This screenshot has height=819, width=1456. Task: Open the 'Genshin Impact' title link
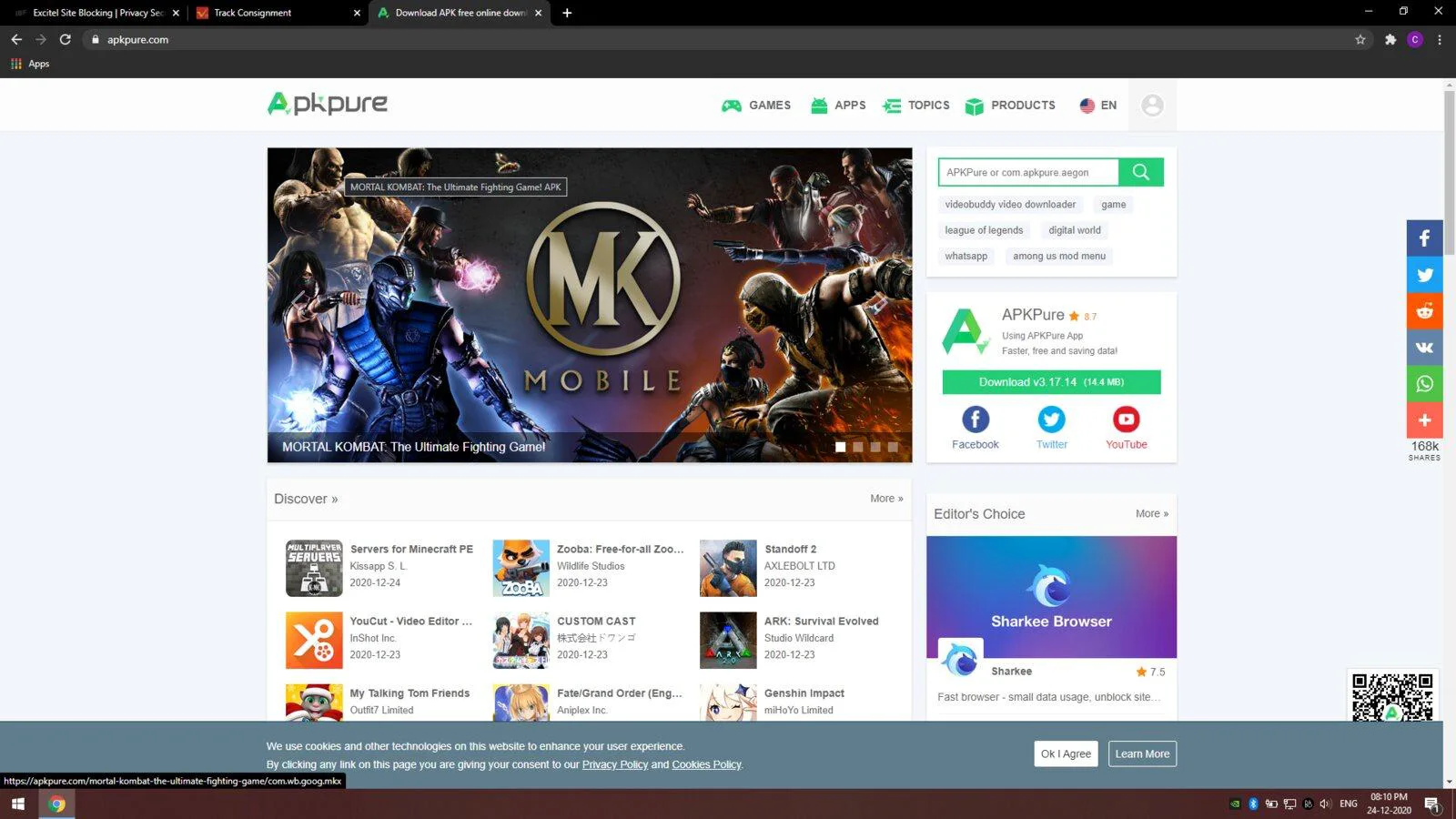804,693
